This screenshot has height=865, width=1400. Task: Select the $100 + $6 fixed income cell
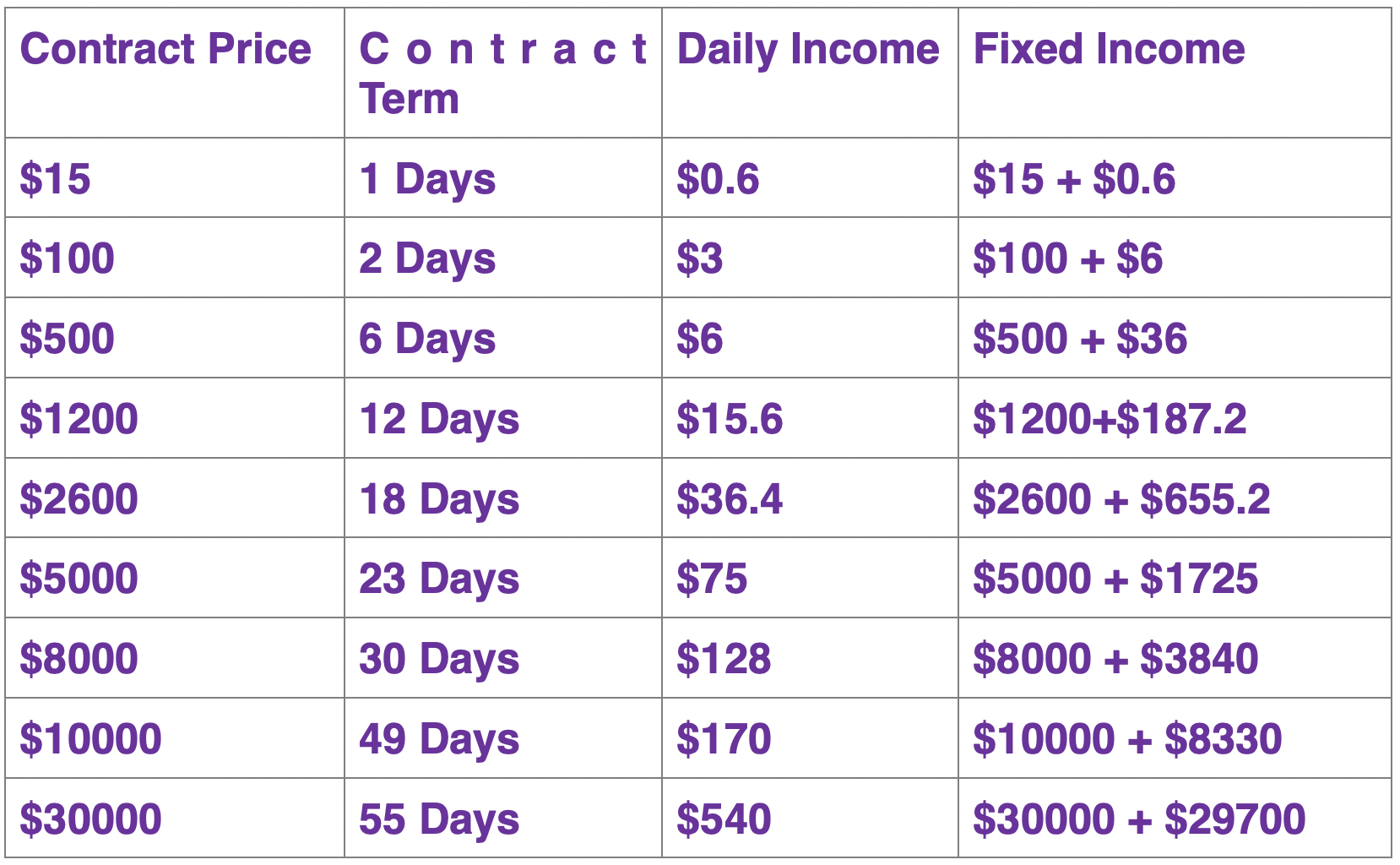pyautogui.click(x=1067, y=258)
